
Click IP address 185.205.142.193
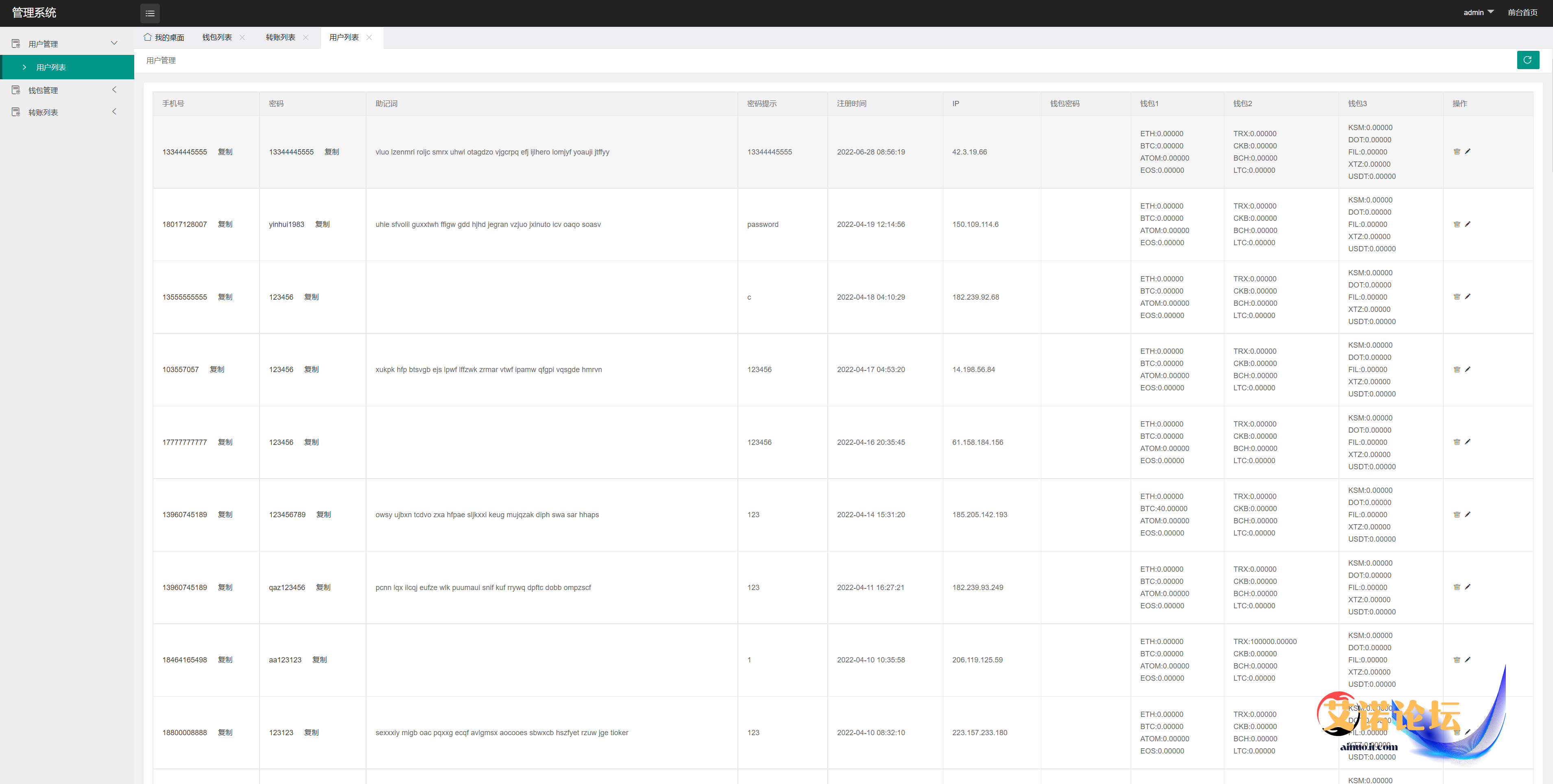coord(979,515)
